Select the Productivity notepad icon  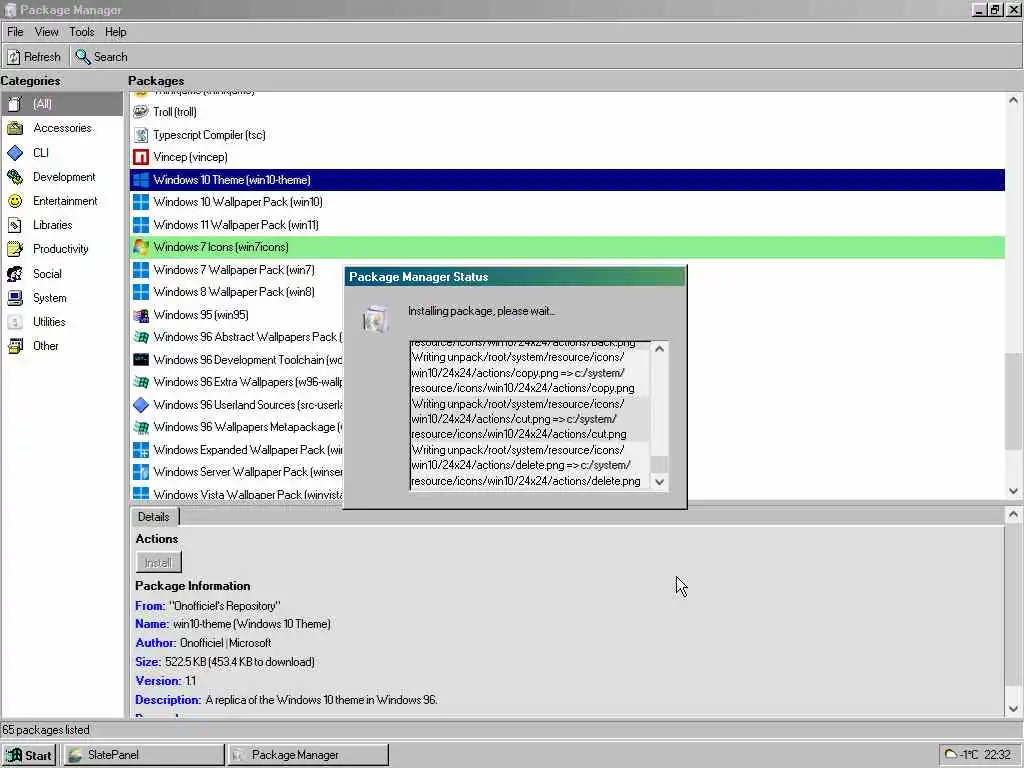(15, 249)
